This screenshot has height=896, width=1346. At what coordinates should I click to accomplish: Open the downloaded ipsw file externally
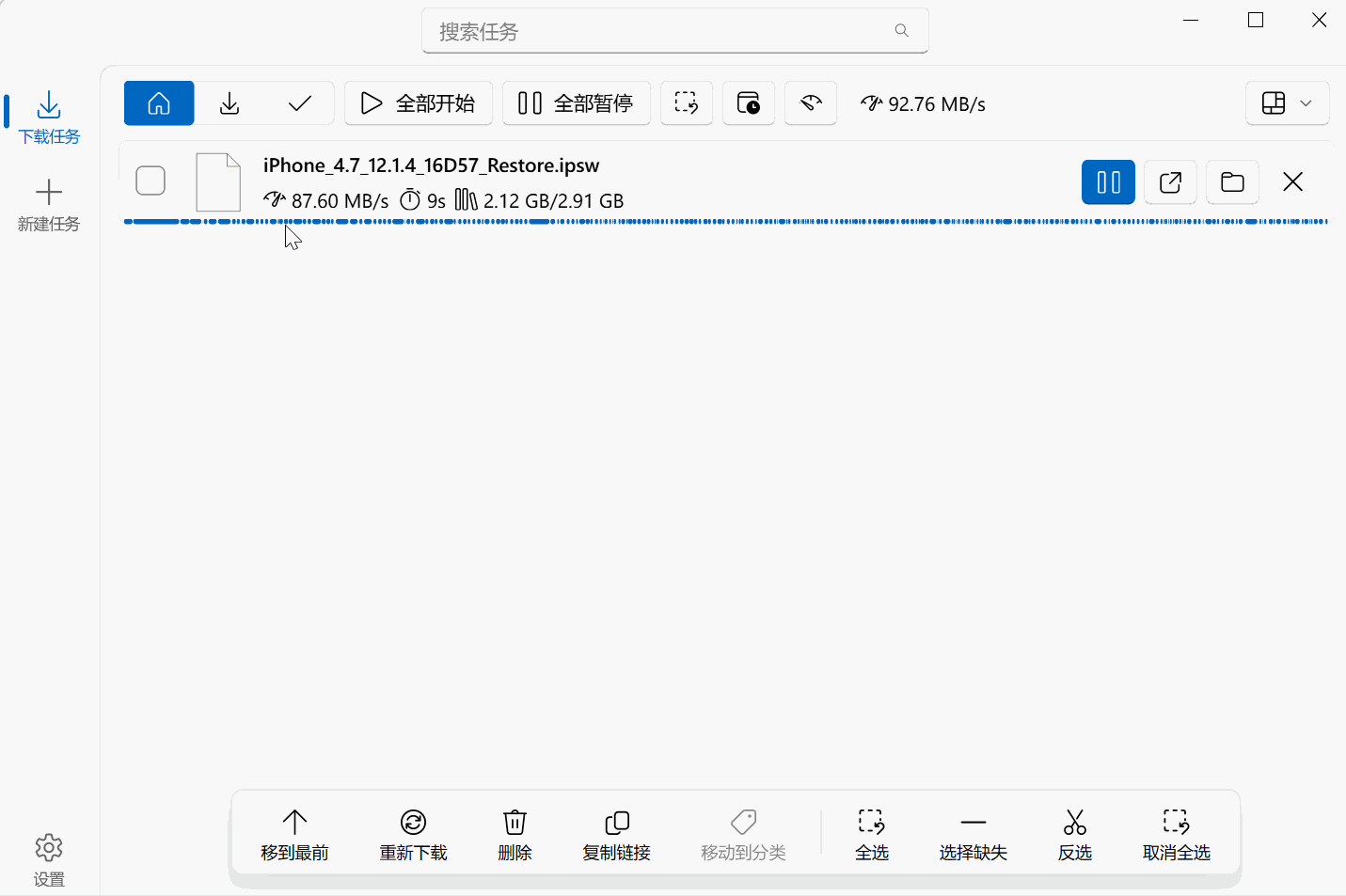(1170, 182)
